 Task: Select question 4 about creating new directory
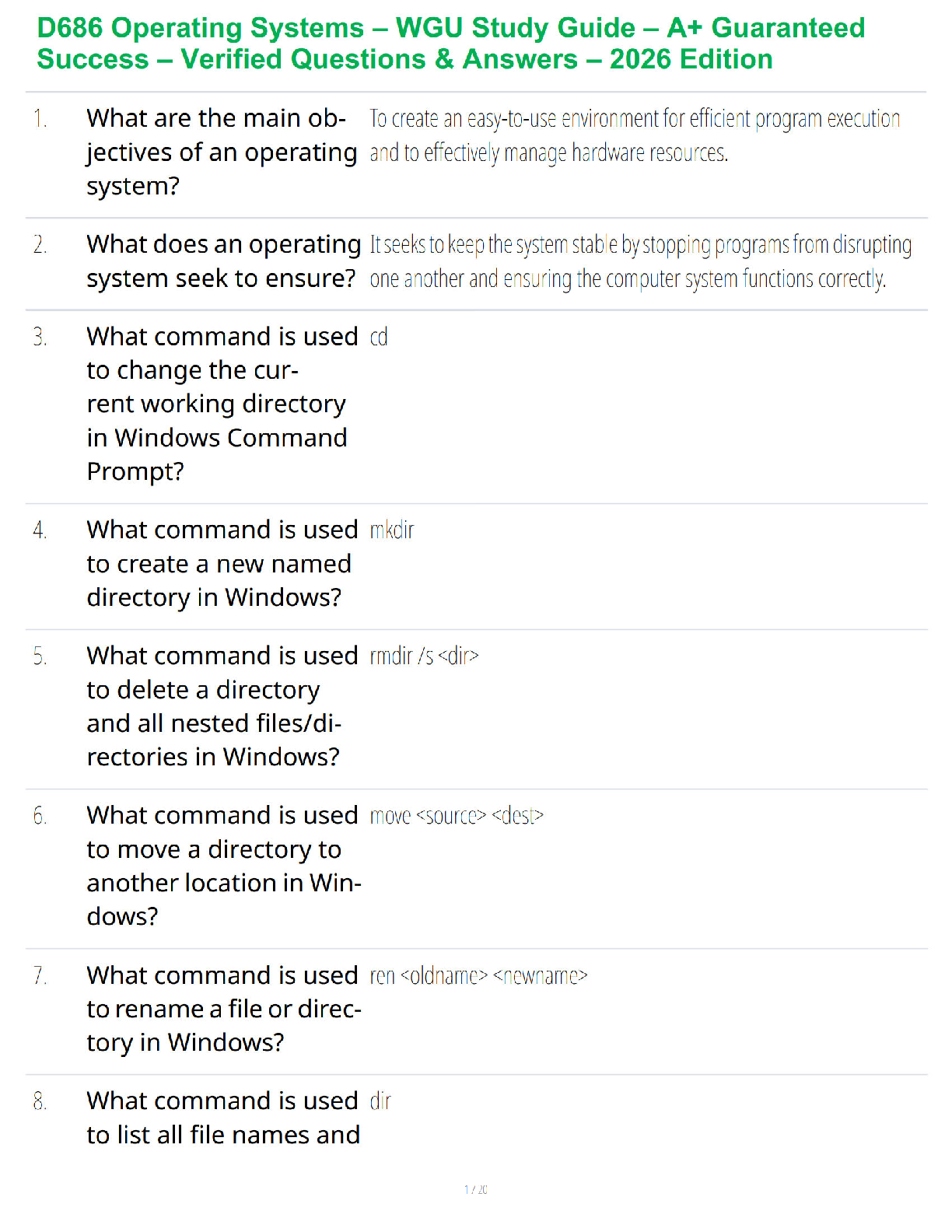tap(222, 563)
